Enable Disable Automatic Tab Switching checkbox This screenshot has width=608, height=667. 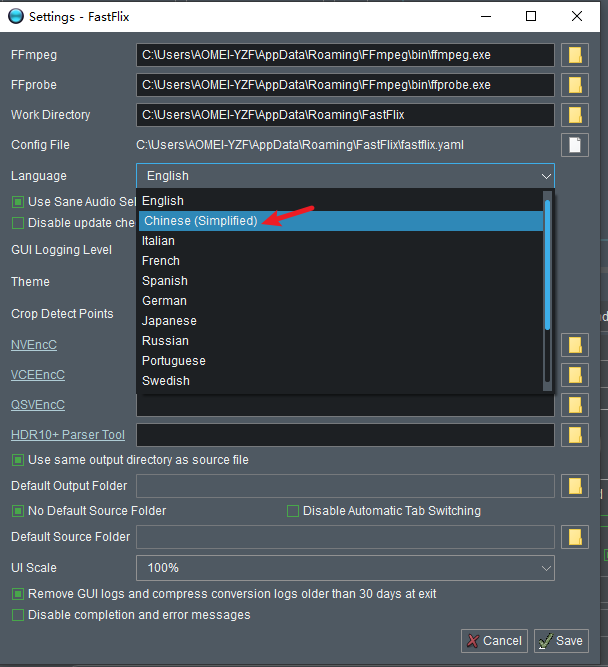pyautogui.click(x=293, y=511)
